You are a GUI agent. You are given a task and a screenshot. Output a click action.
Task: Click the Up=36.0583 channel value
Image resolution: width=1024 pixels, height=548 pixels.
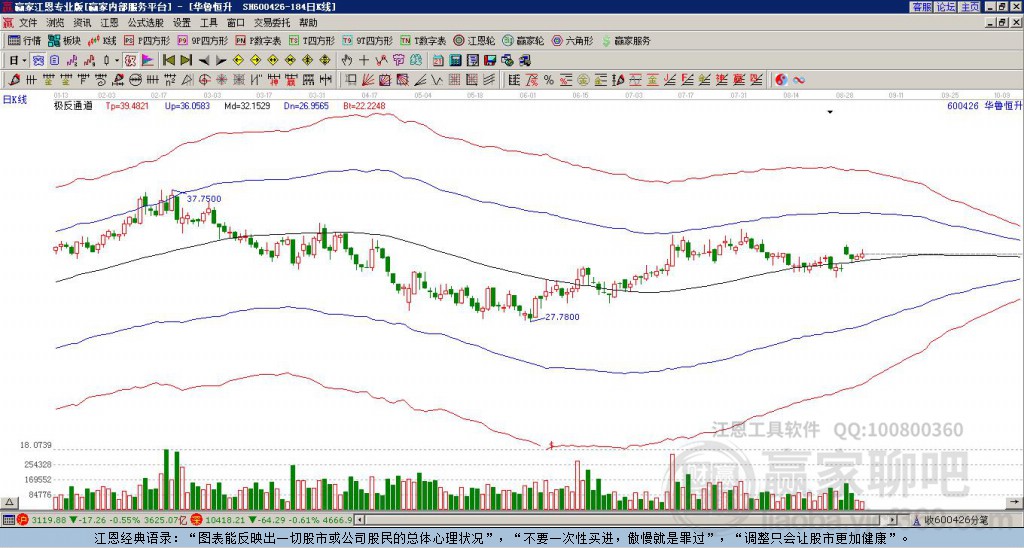pos(187,106)
